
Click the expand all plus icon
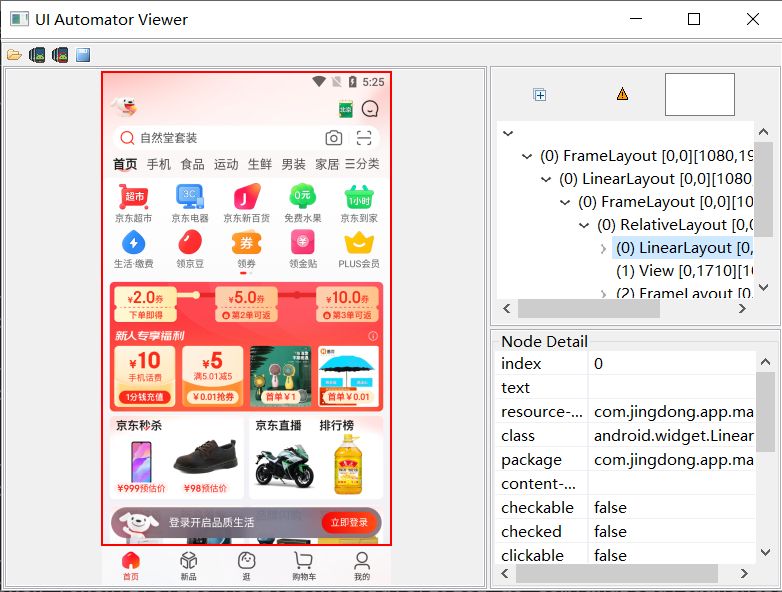click(540, 94)
